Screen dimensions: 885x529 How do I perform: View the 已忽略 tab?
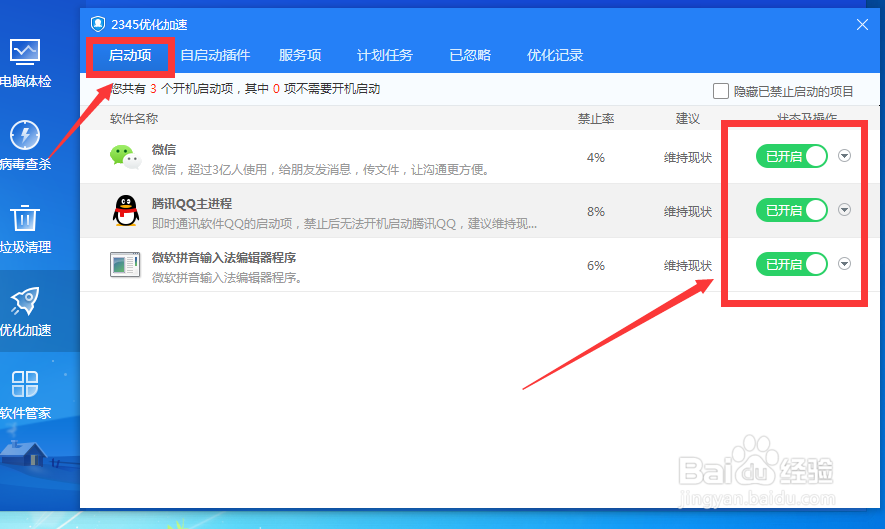[470, 55]
